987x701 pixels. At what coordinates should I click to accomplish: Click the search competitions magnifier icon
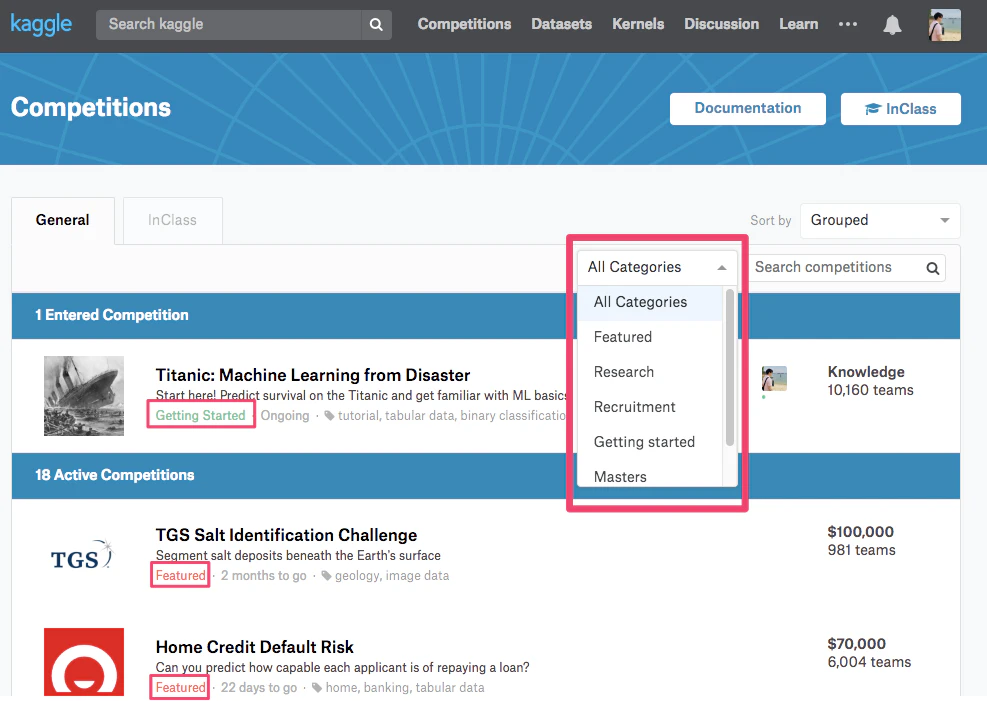[933, 268]
